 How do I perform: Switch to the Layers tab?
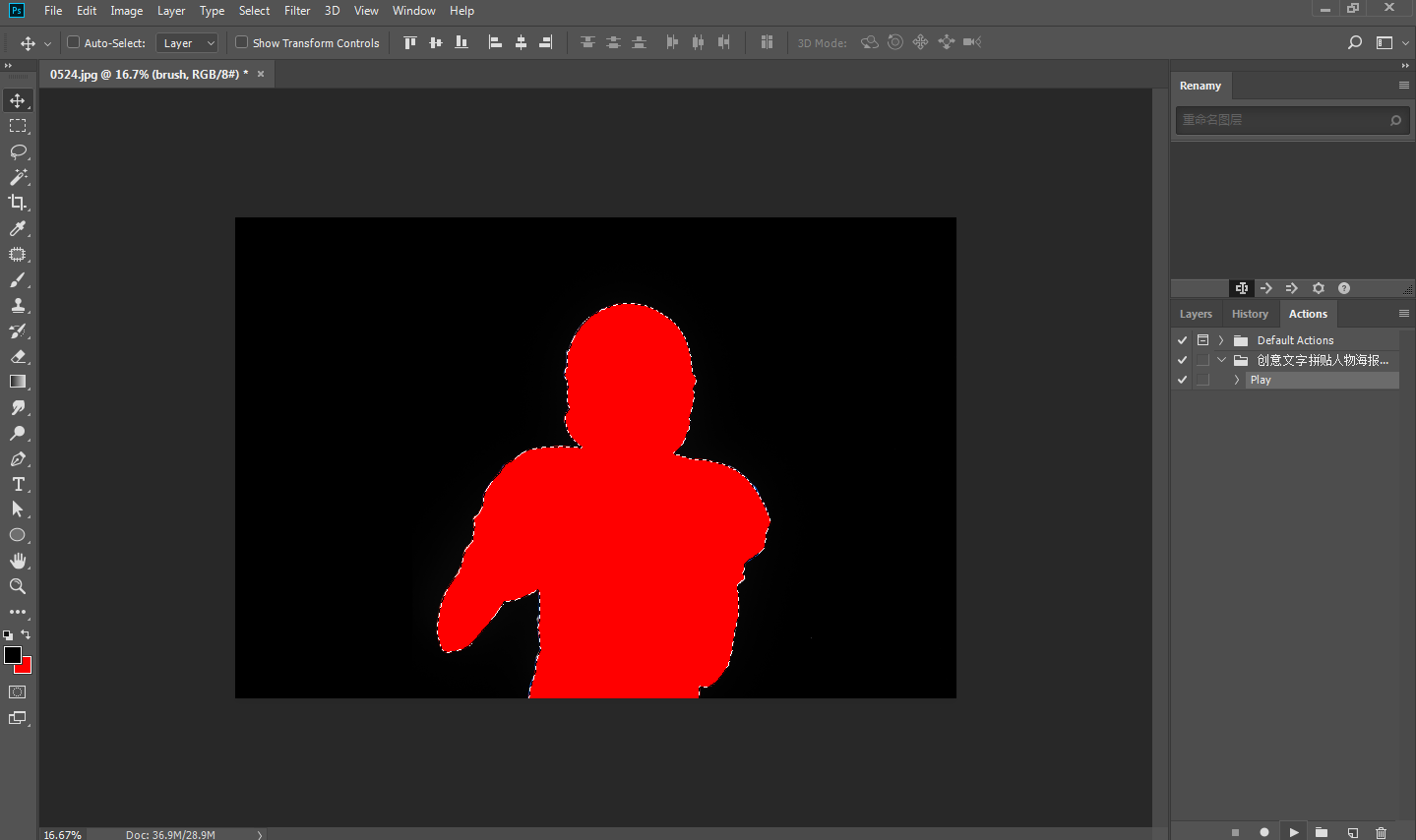[x=1196, y=314]
